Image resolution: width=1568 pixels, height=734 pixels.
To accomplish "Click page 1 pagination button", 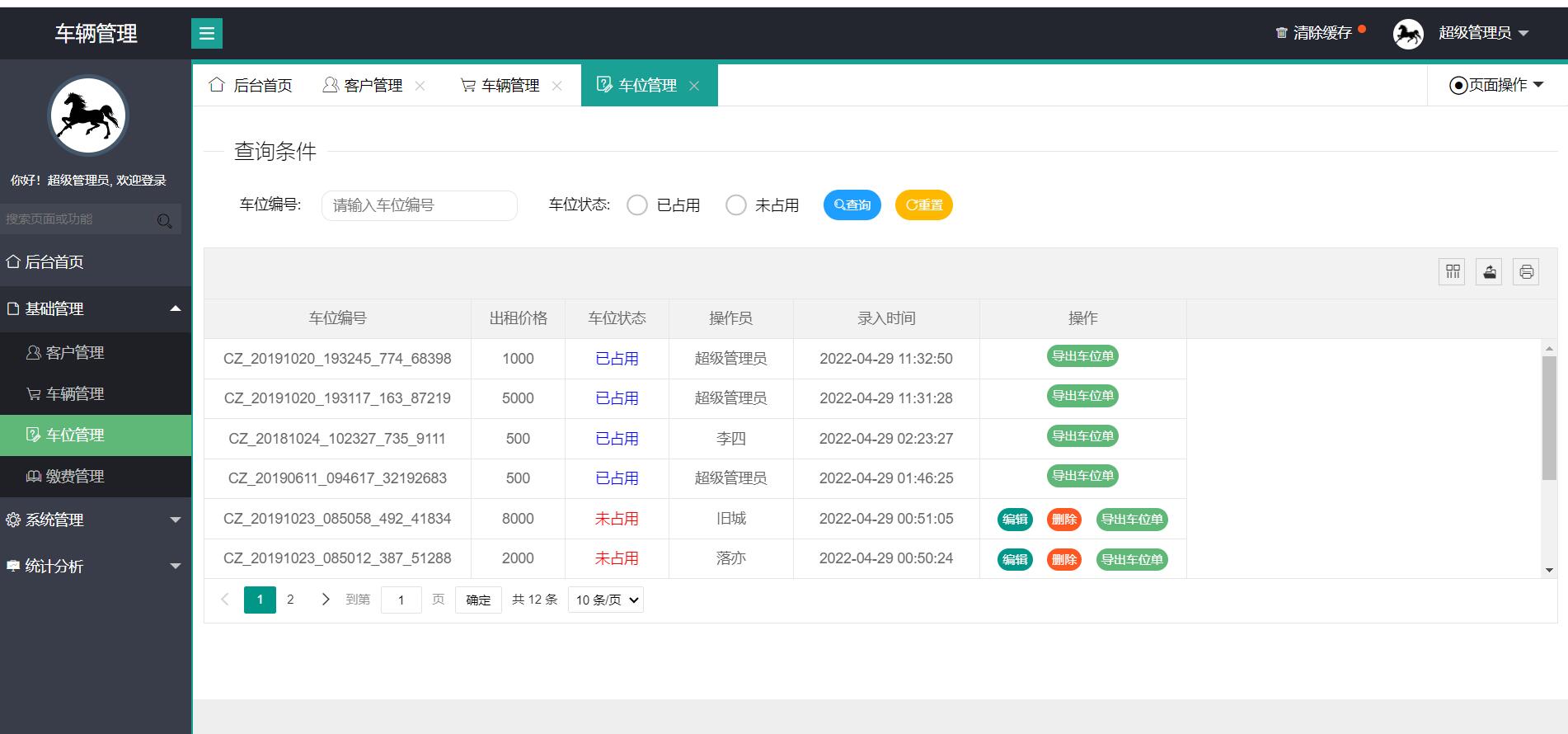I will pos(260,600).
